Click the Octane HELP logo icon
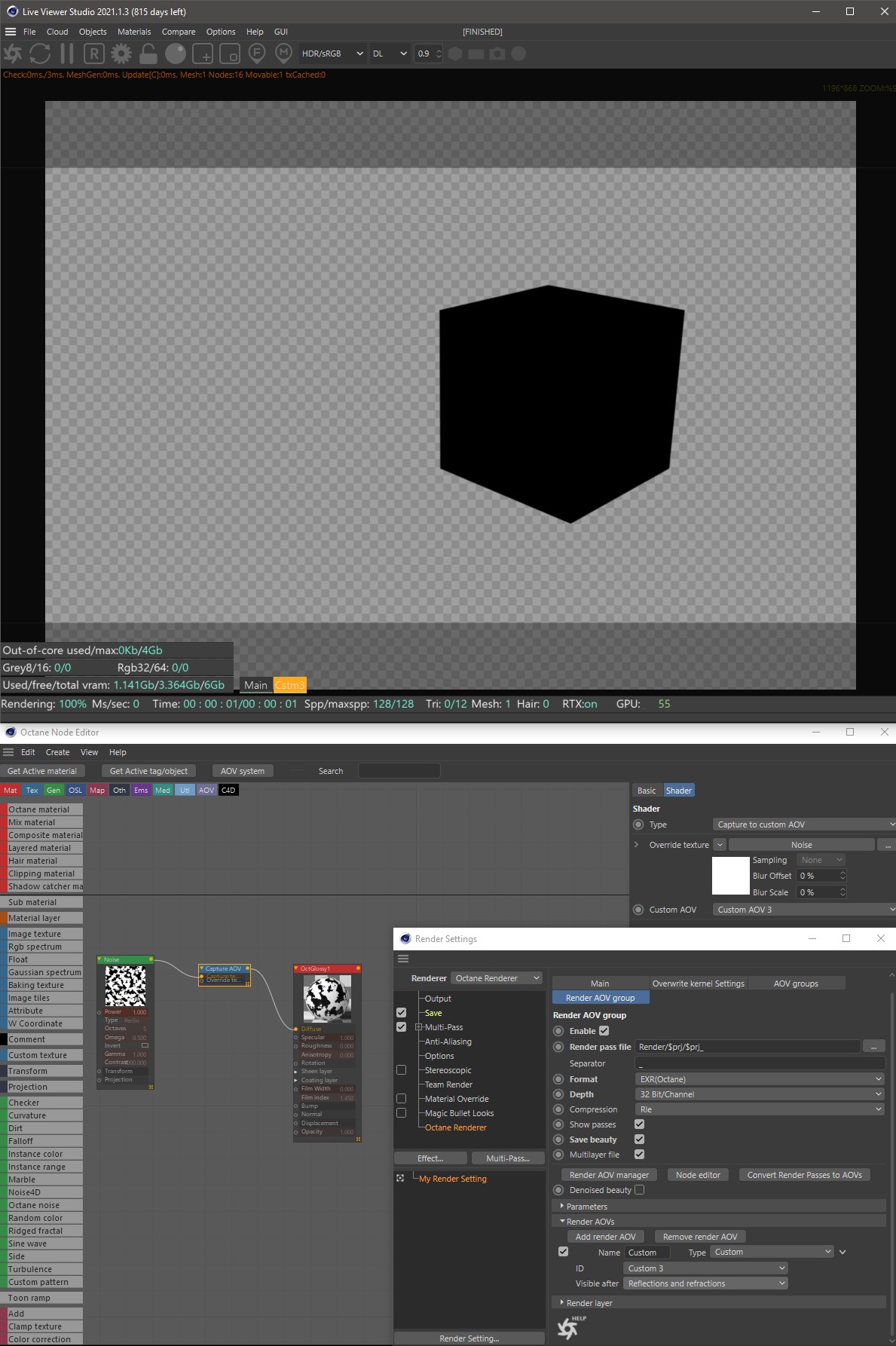 572,1327
